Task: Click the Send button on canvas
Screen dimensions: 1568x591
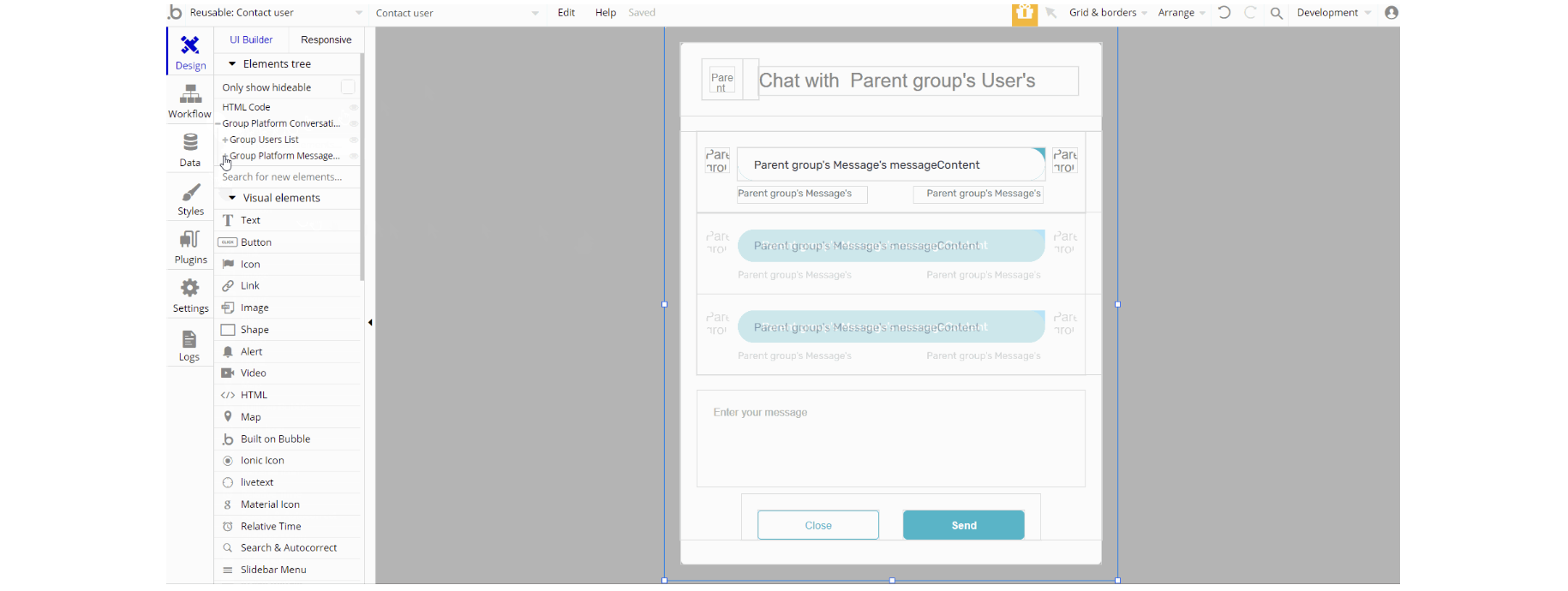Action: (963, 525)
